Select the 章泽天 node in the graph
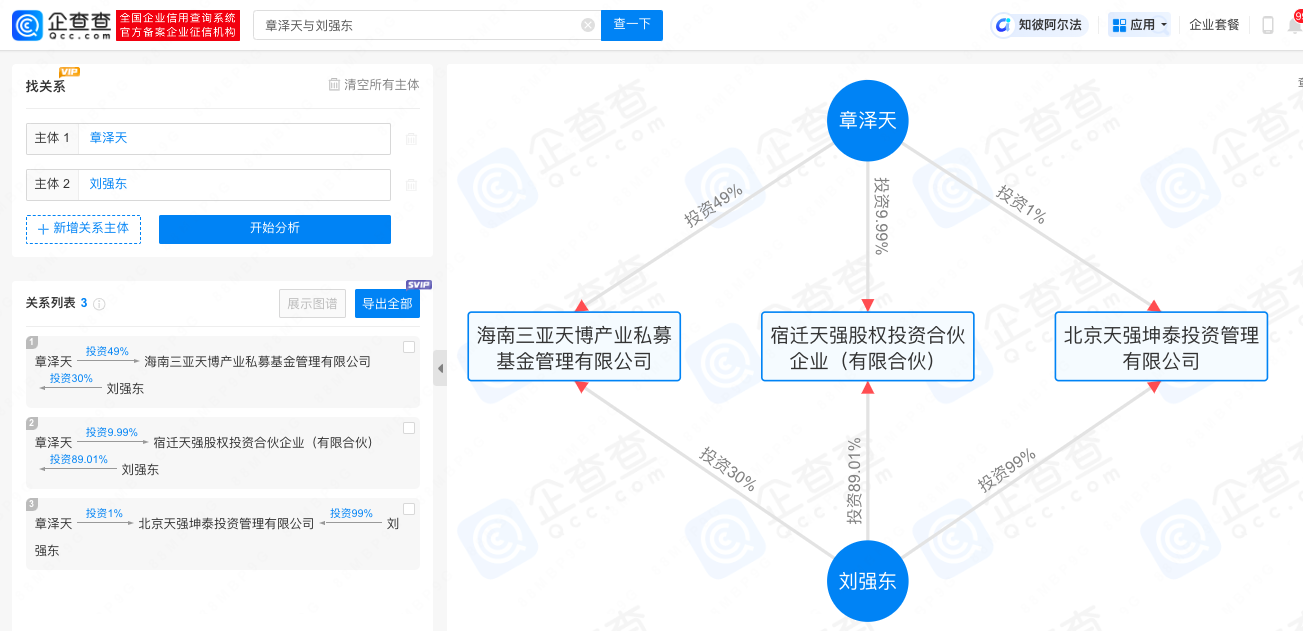The height and width of the screenshot is (631, 1303). [867, 121]
